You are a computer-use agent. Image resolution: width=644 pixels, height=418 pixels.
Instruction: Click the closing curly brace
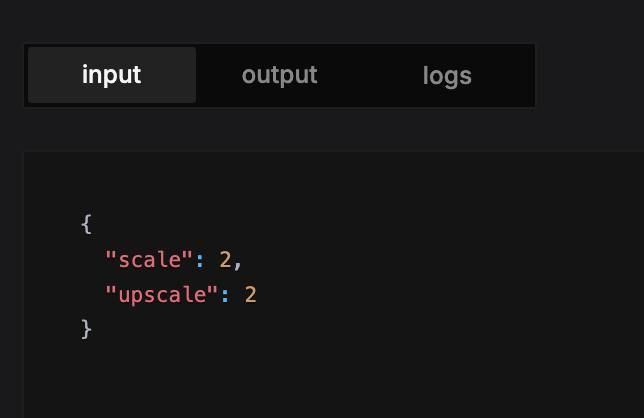86,328
